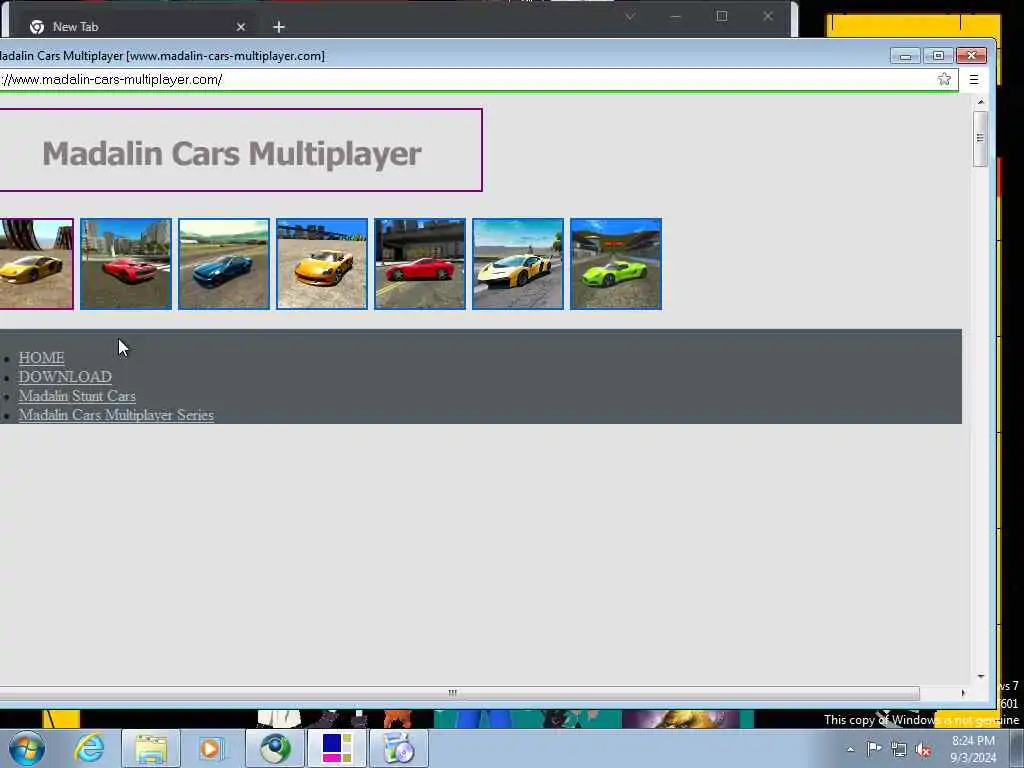This screenshot has width=1024, height=768.
Task: Select the white and yellow car thumbnail
Action: [518, 264]
